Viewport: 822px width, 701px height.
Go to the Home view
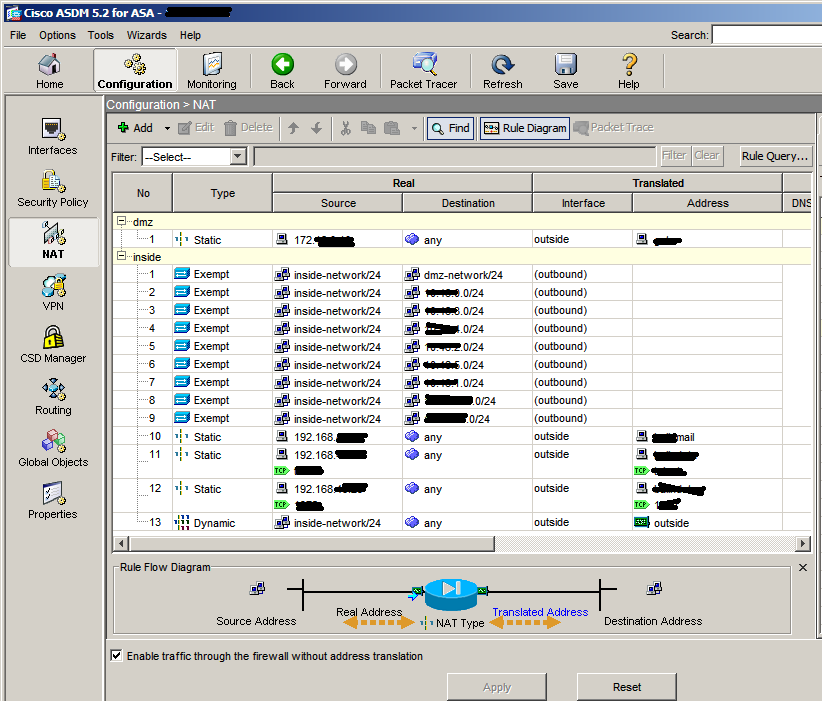coord(50,71)
